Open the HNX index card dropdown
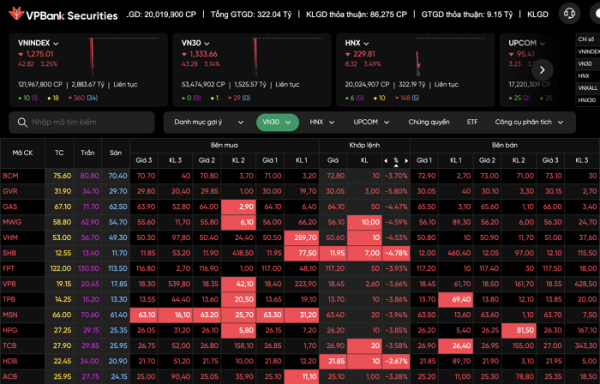Image resolution: width=600 pixels, height=384 pixels. [x=366, y=44]
